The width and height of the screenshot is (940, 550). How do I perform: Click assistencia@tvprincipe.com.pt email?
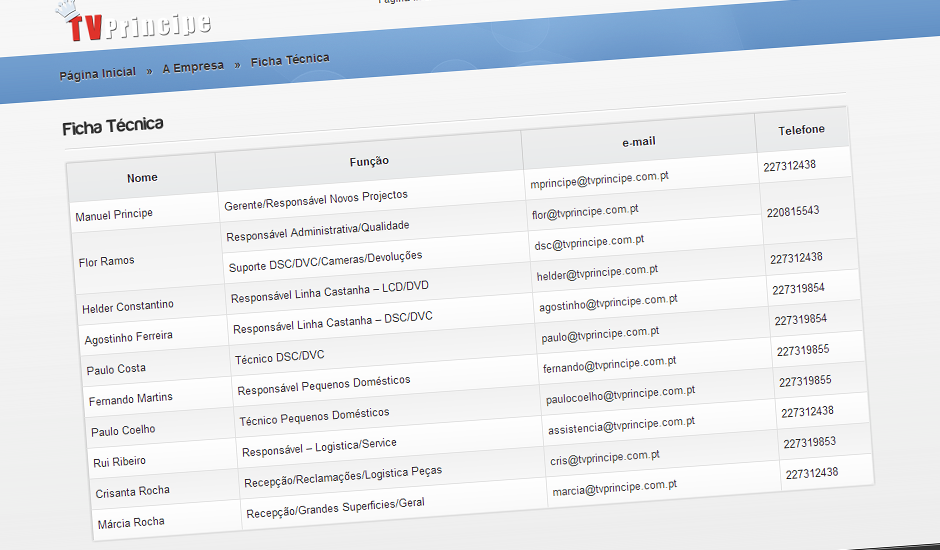pyautogui.click(x=622, y=425)
